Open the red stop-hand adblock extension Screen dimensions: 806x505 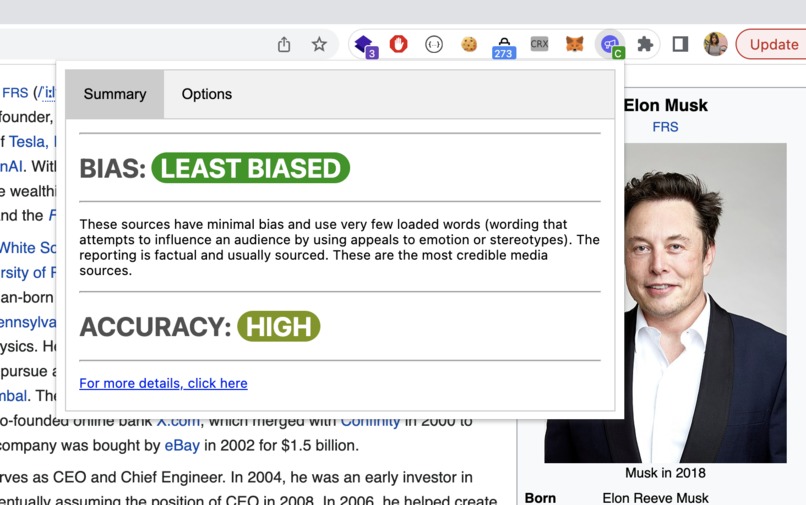[398, 44]
